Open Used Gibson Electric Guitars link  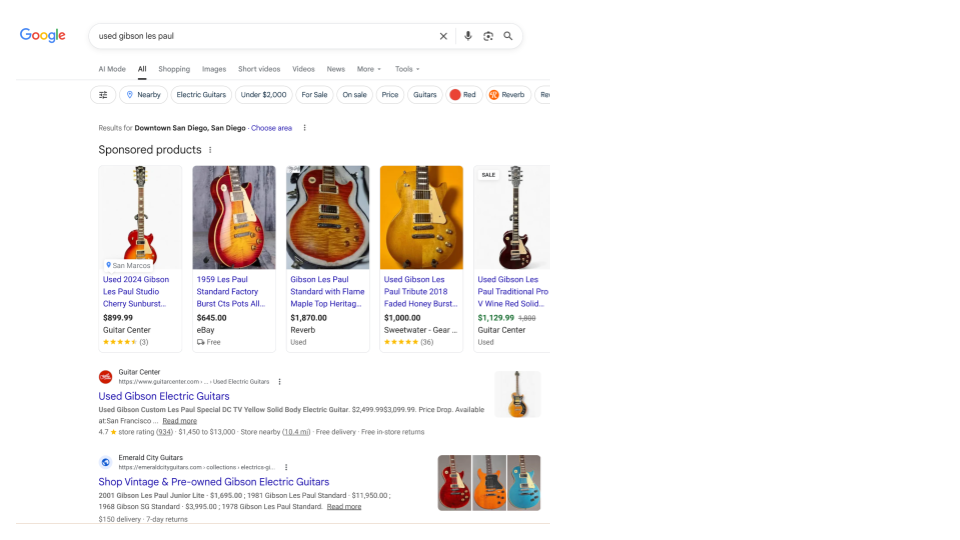click(x=164, y=396)
